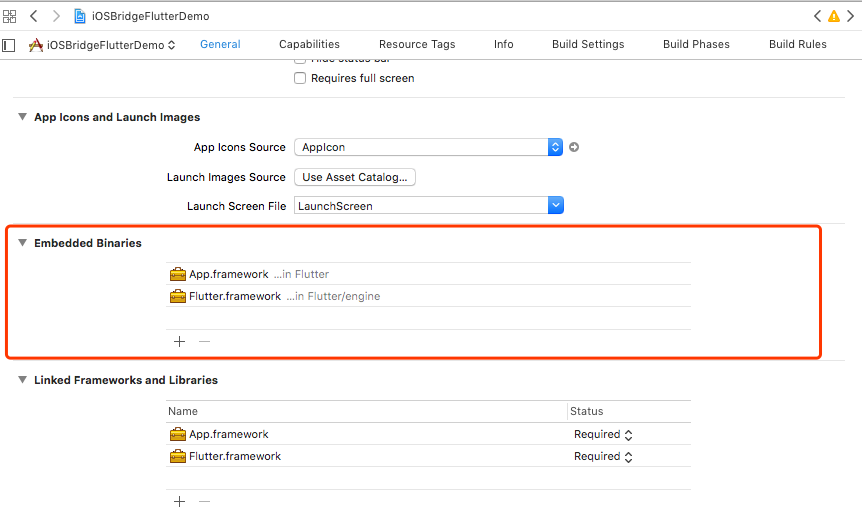This screenshot has width=862, height=520.
Task: Jump to previous issue arrow
Action: click(x=817, y=16)
